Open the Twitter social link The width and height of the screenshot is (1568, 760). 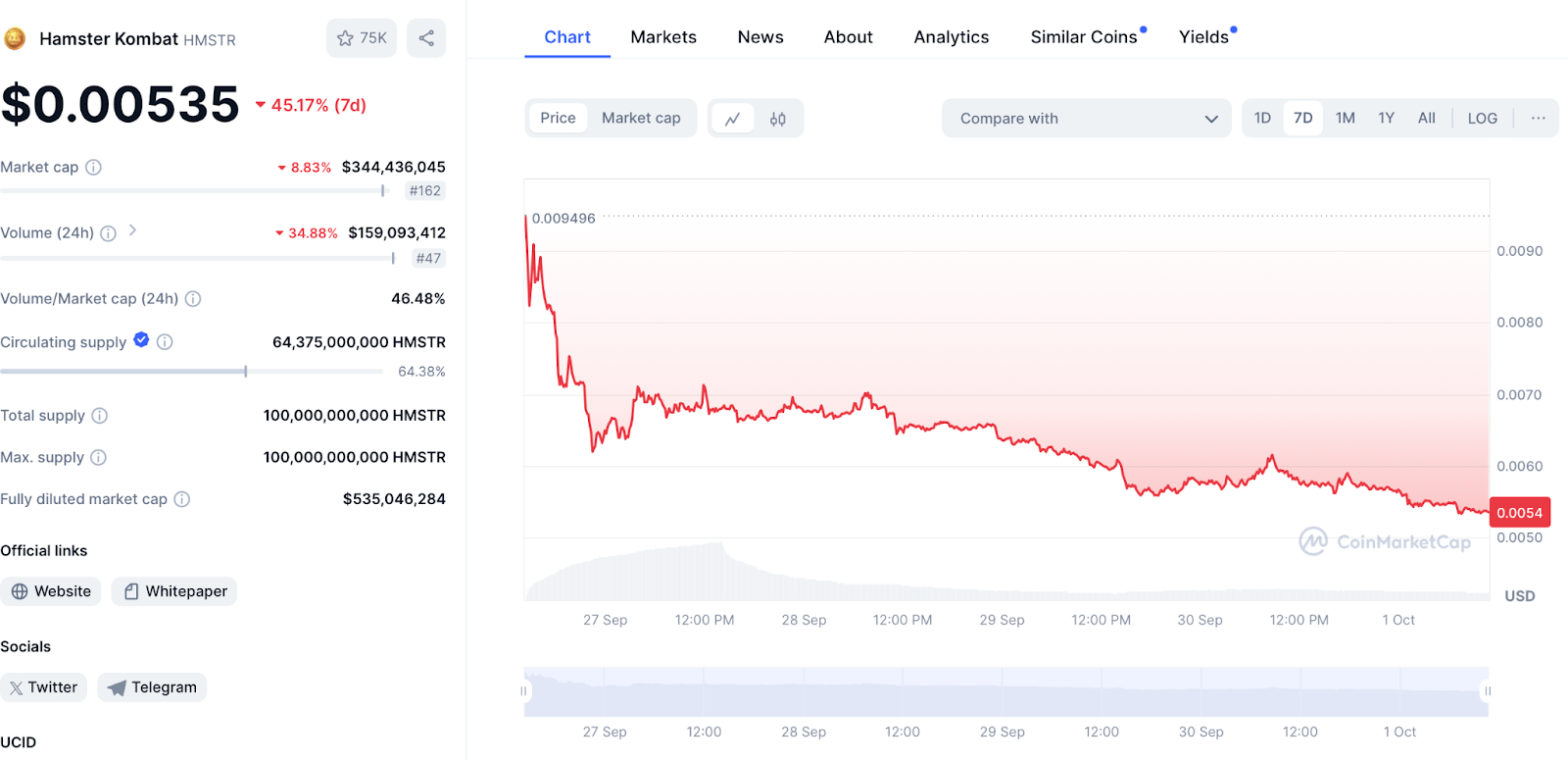[44, 687]
